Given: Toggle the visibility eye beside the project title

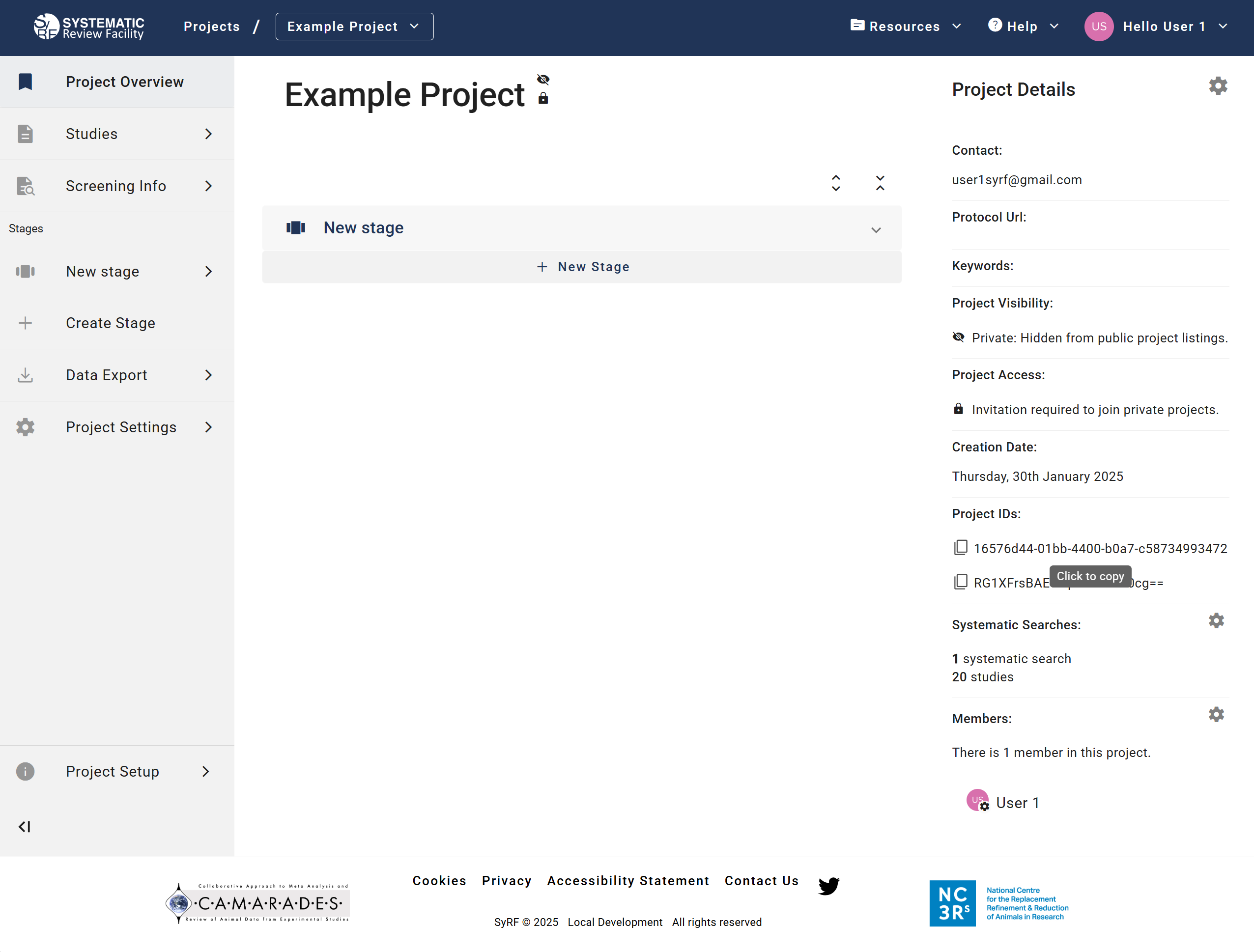Looking at the screenshot, I should point(543,80).
